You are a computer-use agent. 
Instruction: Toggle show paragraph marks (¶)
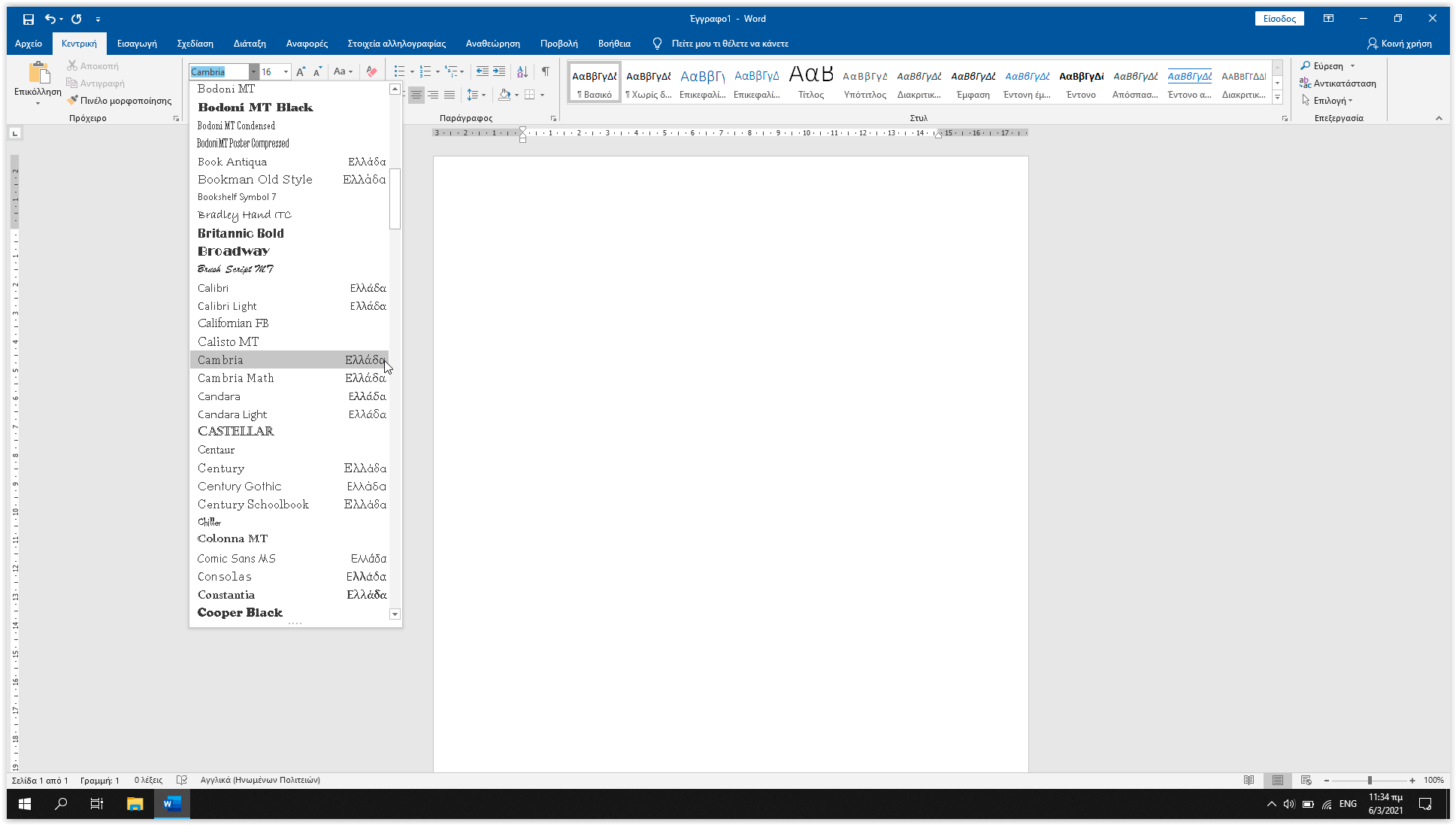546,71
